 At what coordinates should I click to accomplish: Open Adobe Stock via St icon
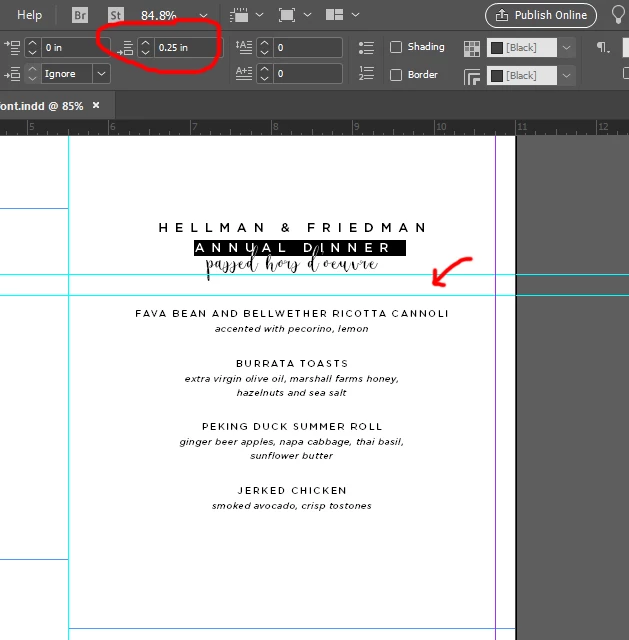[116, 15]
